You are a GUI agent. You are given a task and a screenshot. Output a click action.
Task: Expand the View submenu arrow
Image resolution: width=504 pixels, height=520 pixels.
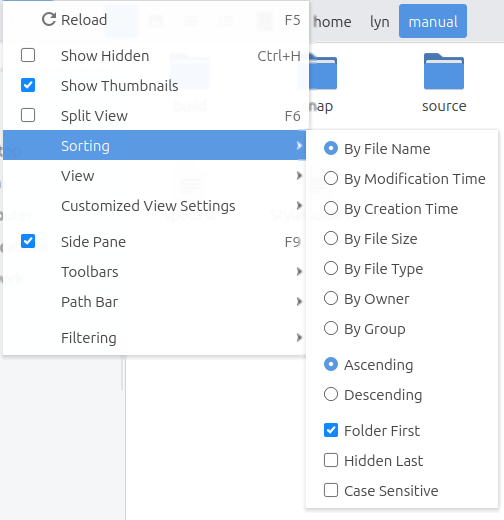click(x=299, y=176)
